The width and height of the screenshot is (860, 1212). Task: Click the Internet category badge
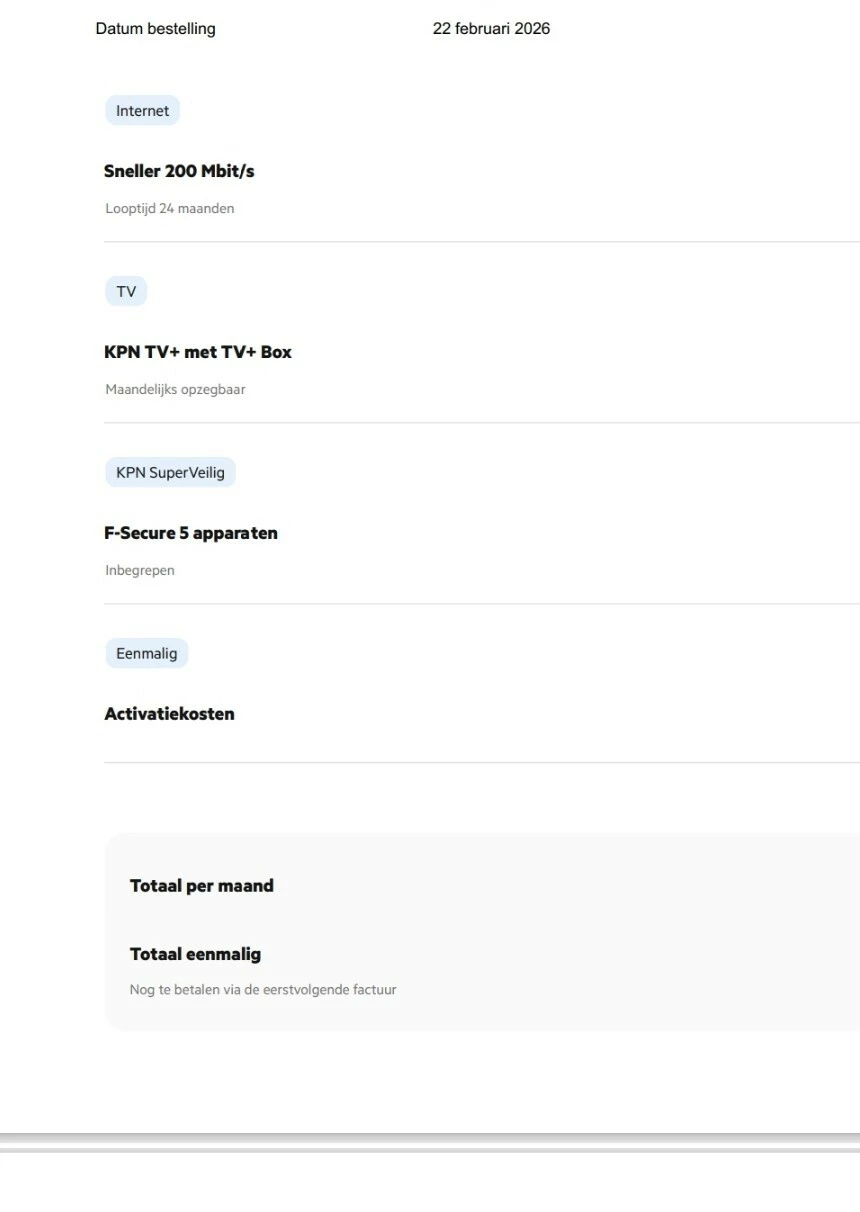point(142,111)
